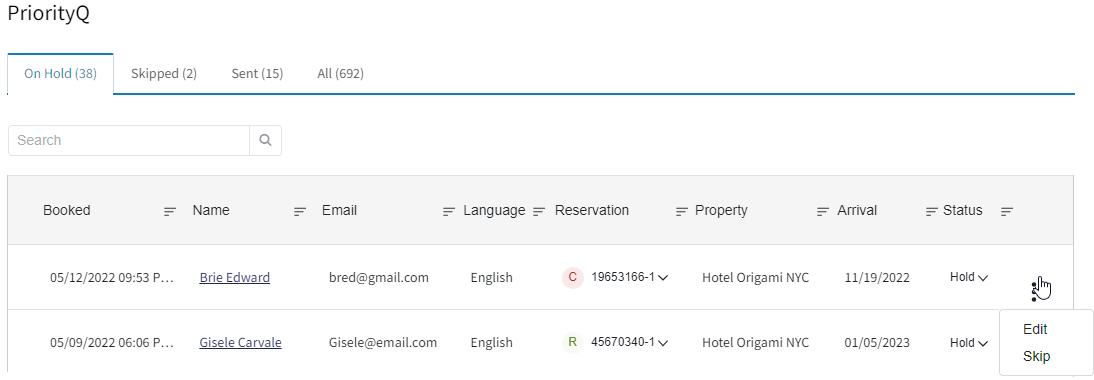
Task: Click the Name column sort icon
Action: tap(300, 211)
